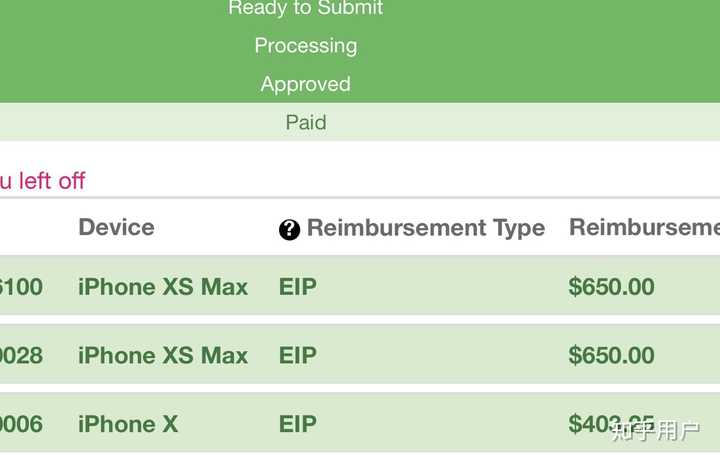
Task: Click EIP in the second row
Action: click(298, 355)
